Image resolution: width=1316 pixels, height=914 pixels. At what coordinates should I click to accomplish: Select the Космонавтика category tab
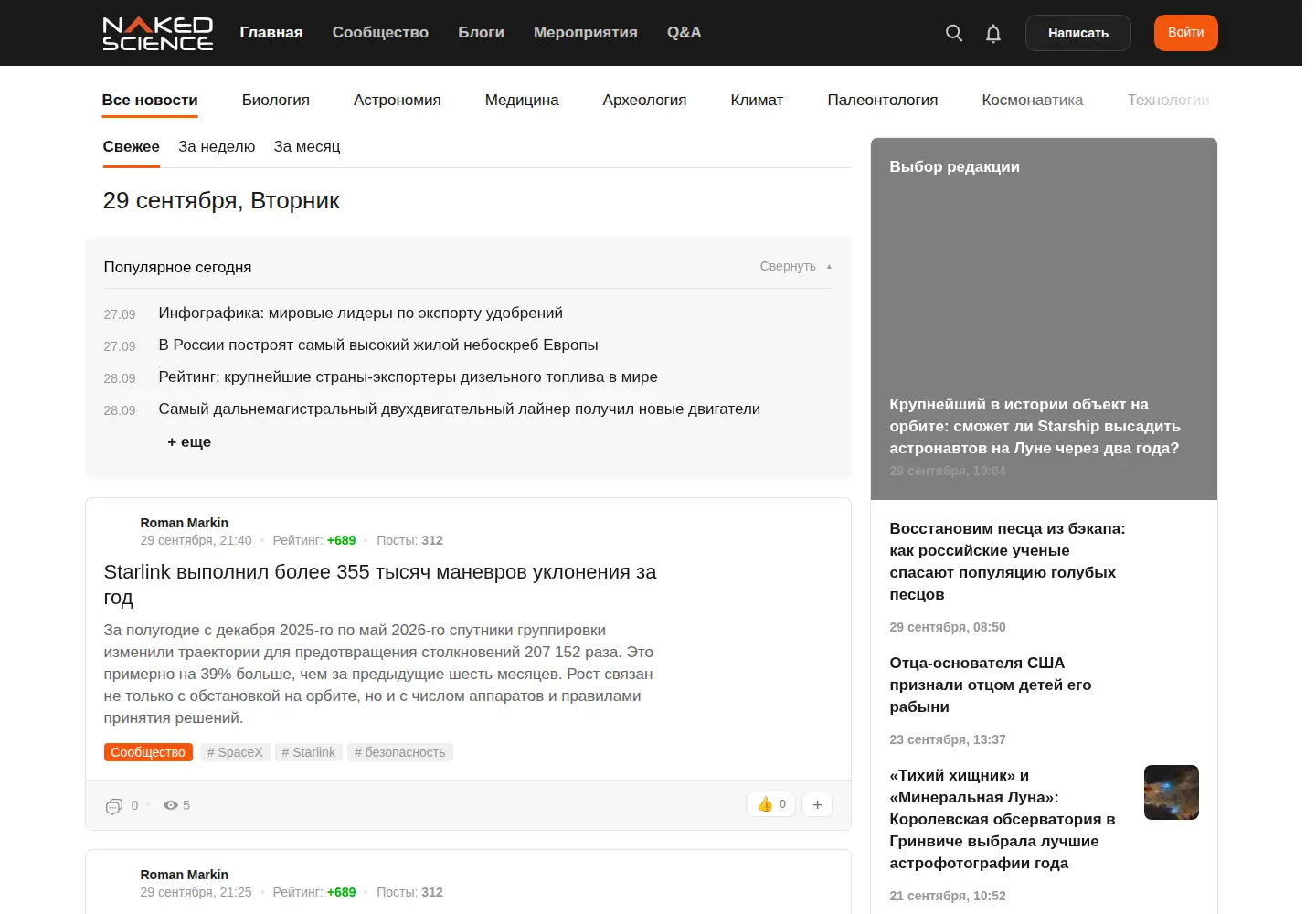[x=1033, y=101]
